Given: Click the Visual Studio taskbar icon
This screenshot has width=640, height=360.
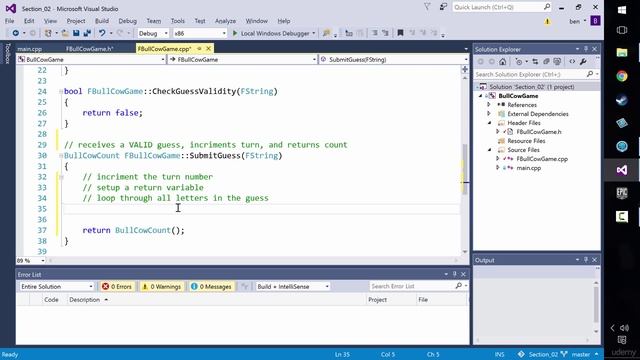Looking at the screenshot, I should (x=622, y=170).
